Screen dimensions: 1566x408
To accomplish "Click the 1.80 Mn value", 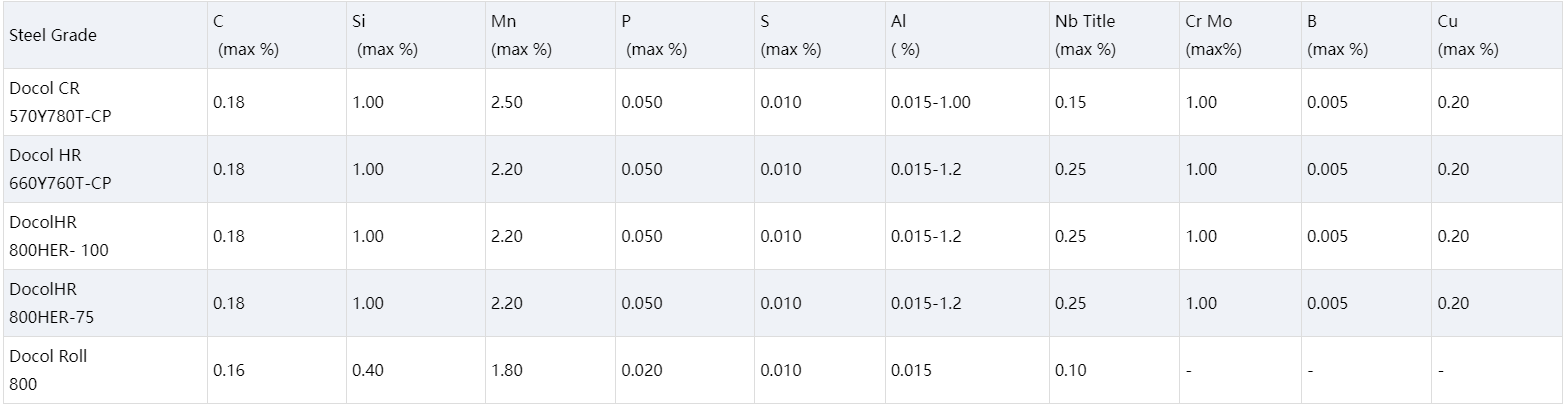I will tap(507, 370).
